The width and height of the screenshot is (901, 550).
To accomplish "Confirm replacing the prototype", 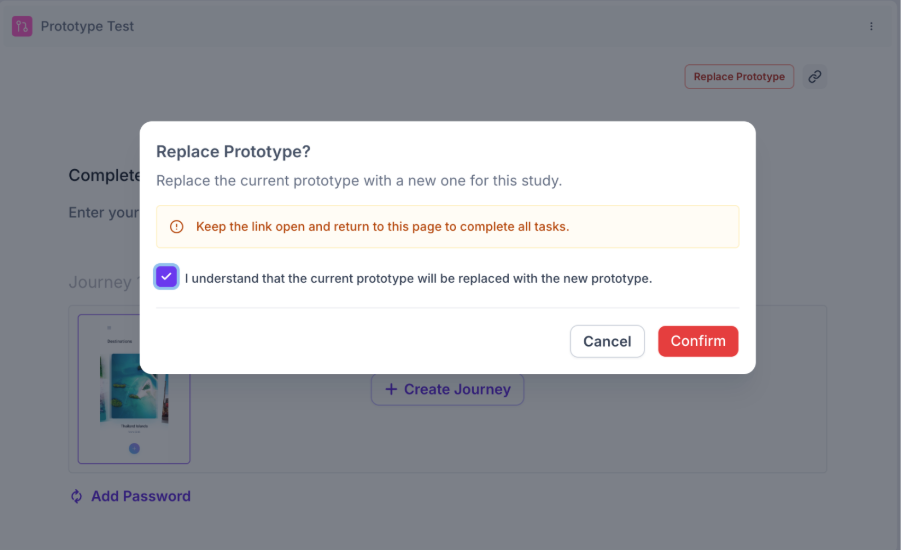I will (698, 341).
